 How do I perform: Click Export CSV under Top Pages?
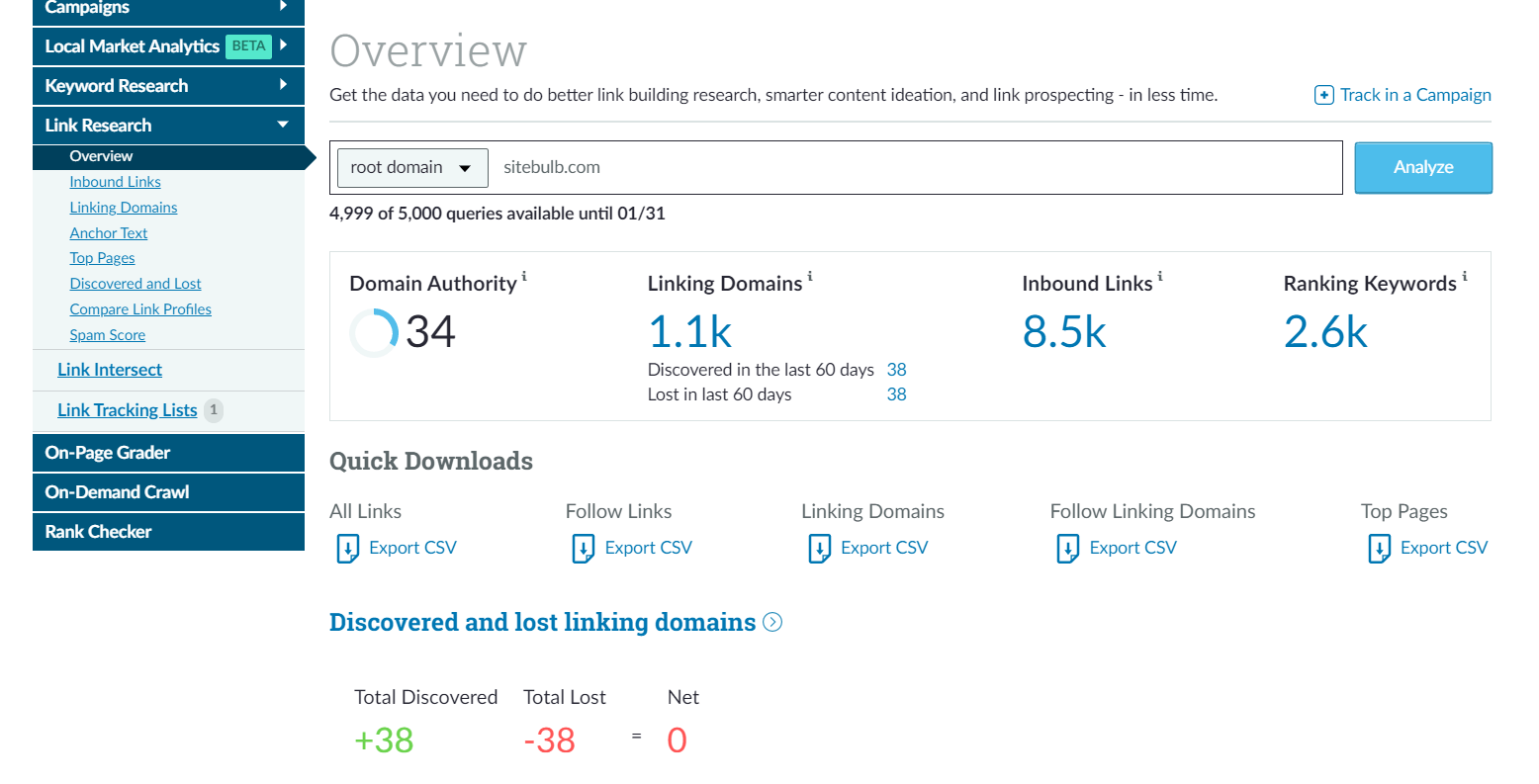click(x=1444, y=548)
